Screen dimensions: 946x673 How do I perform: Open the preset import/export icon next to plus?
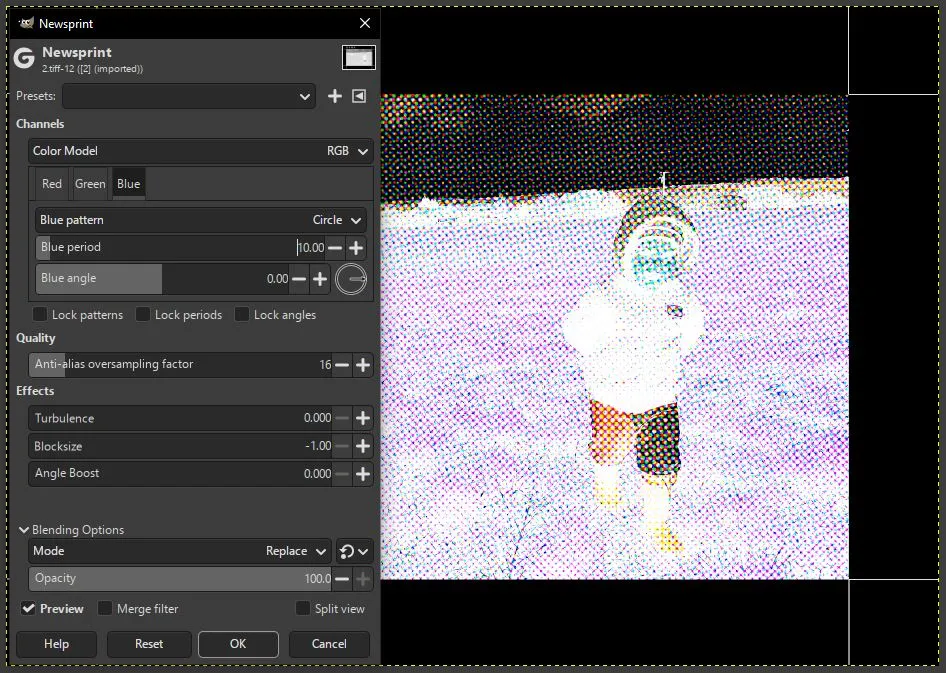(x=360, y=96)
